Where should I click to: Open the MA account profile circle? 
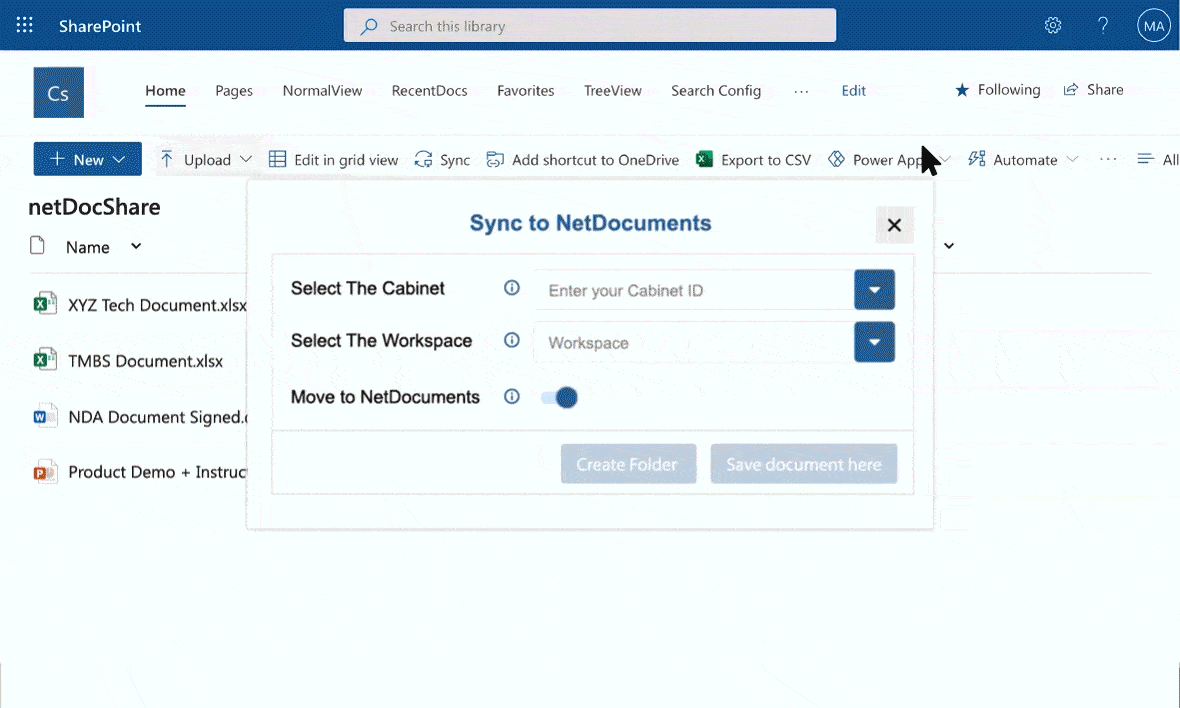1154,26
